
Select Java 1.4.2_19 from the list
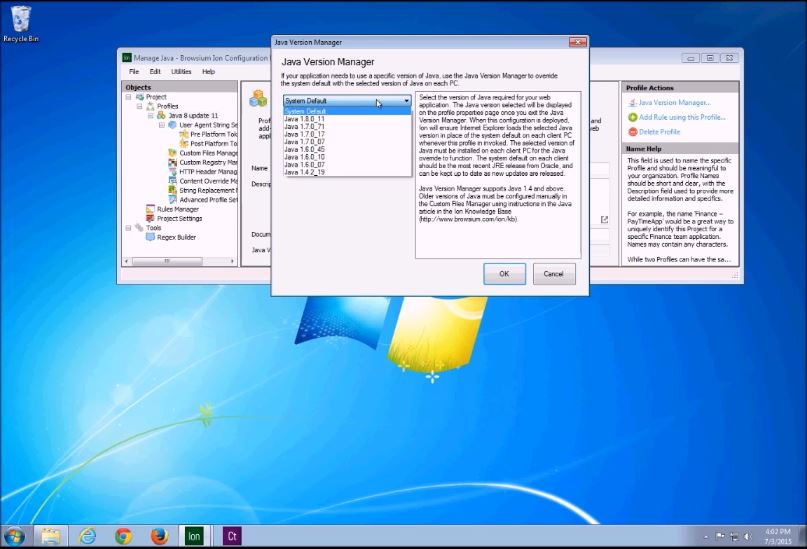(x=347, y=172)
